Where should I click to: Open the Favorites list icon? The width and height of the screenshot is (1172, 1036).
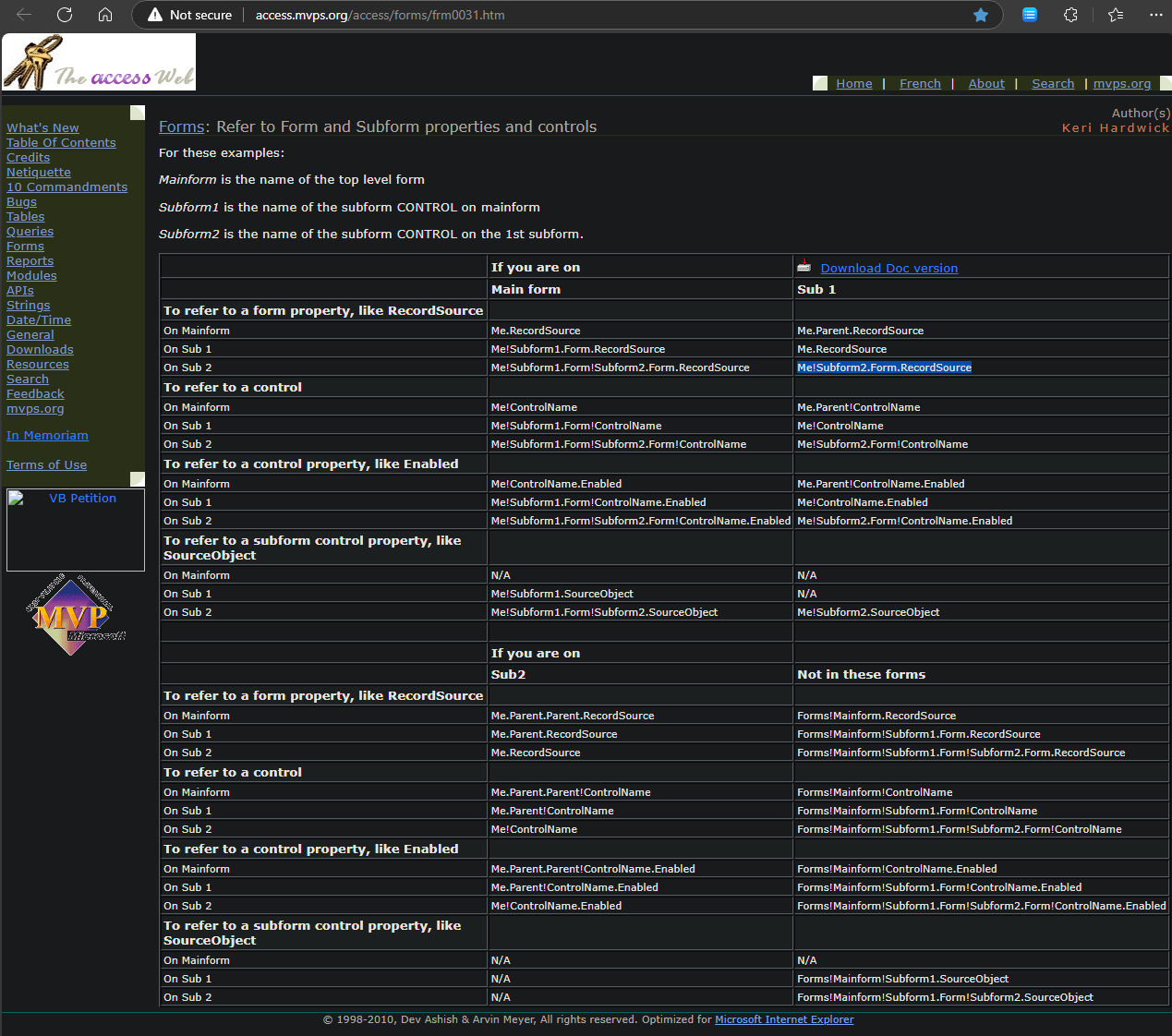(1116, 15)
